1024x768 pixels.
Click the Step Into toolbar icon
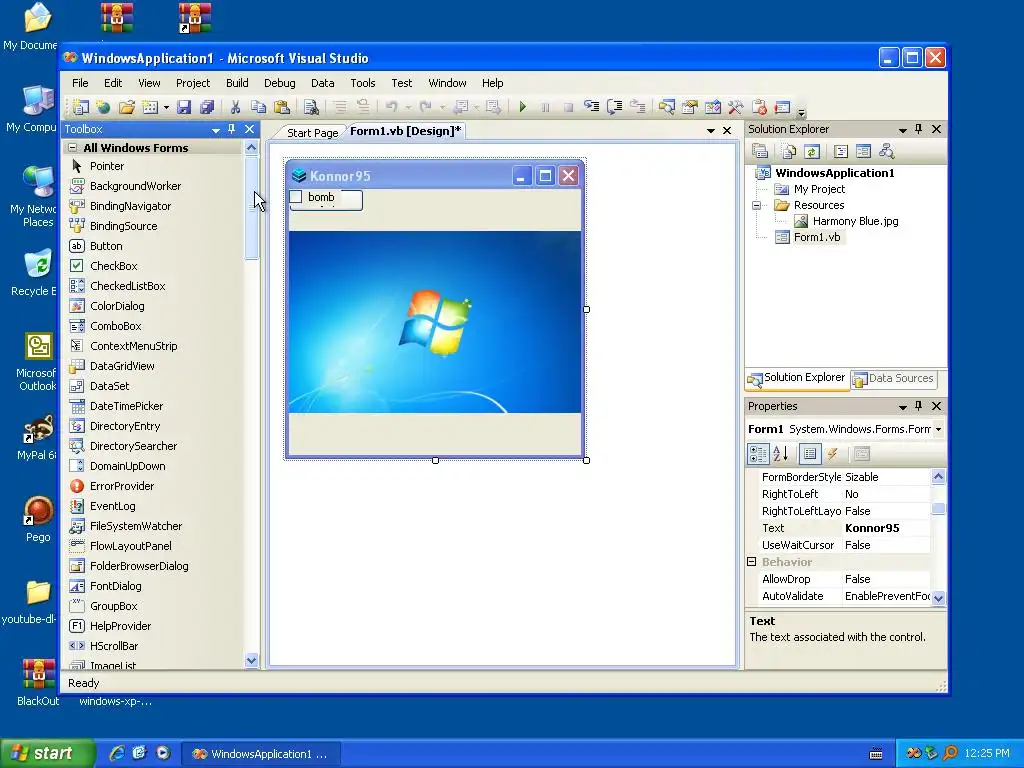[x=592, y=106]
